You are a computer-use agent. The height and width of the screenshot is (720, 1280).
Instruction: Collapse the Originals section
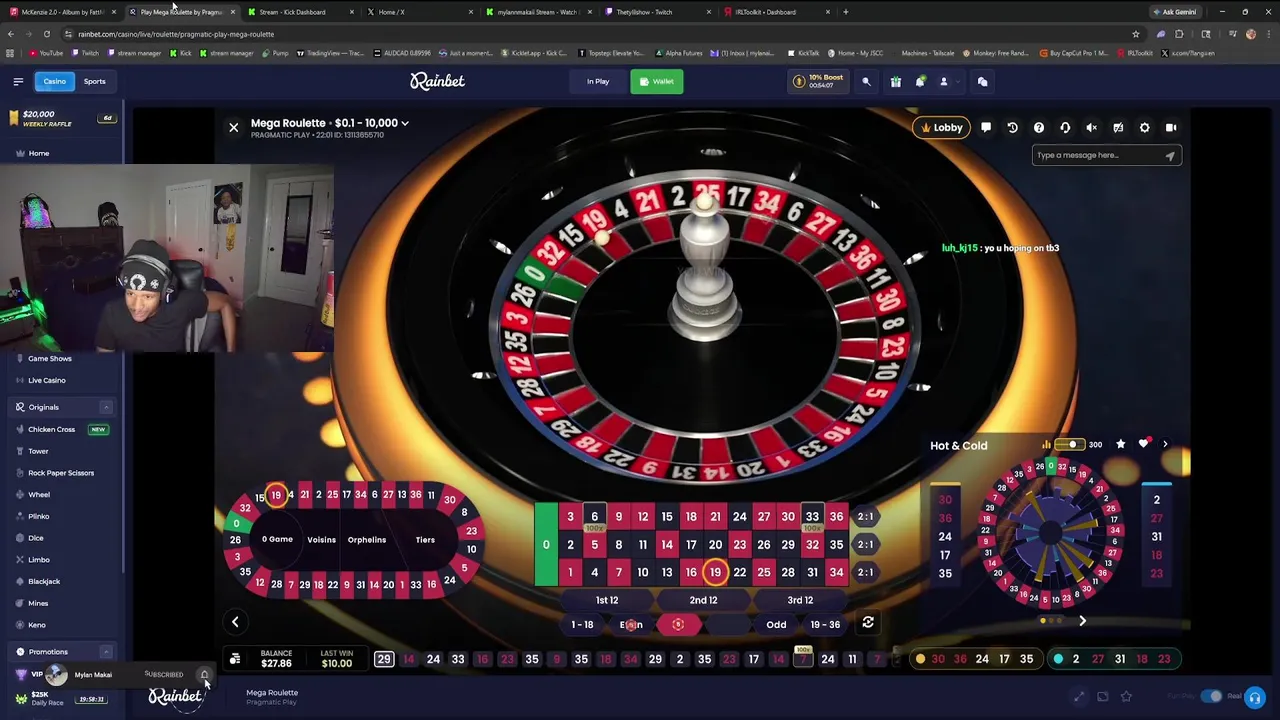106,407
